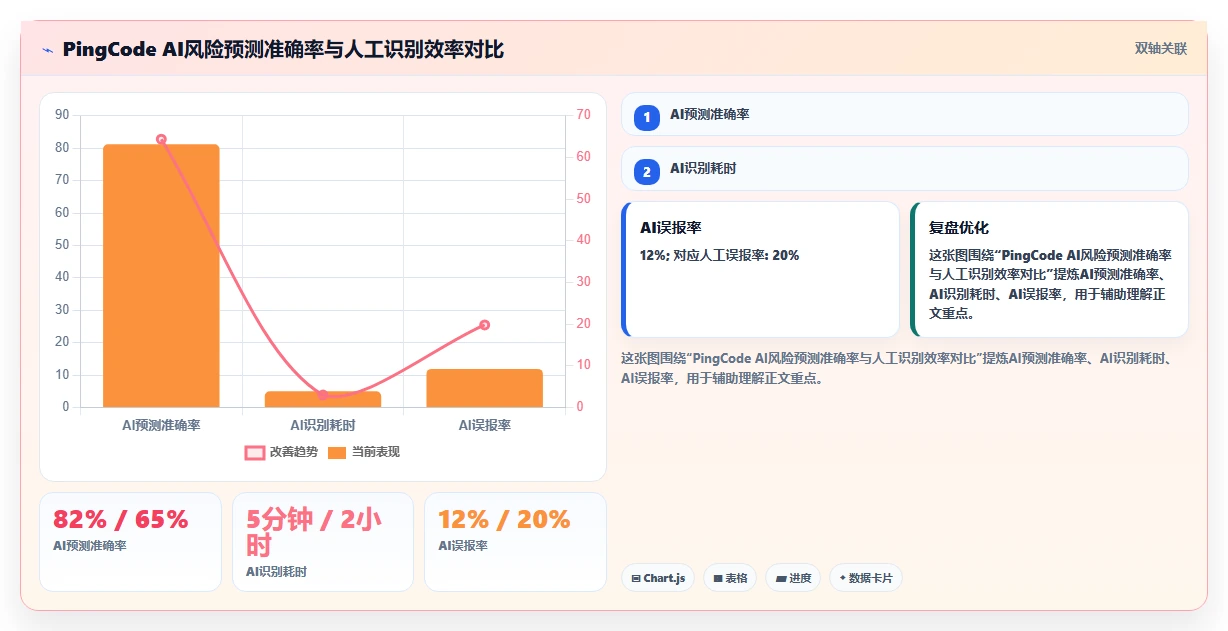This screenshot has height=631, width=1228.
Task: Click the icon inside 进度 tag
Action: tap(781, 578)
